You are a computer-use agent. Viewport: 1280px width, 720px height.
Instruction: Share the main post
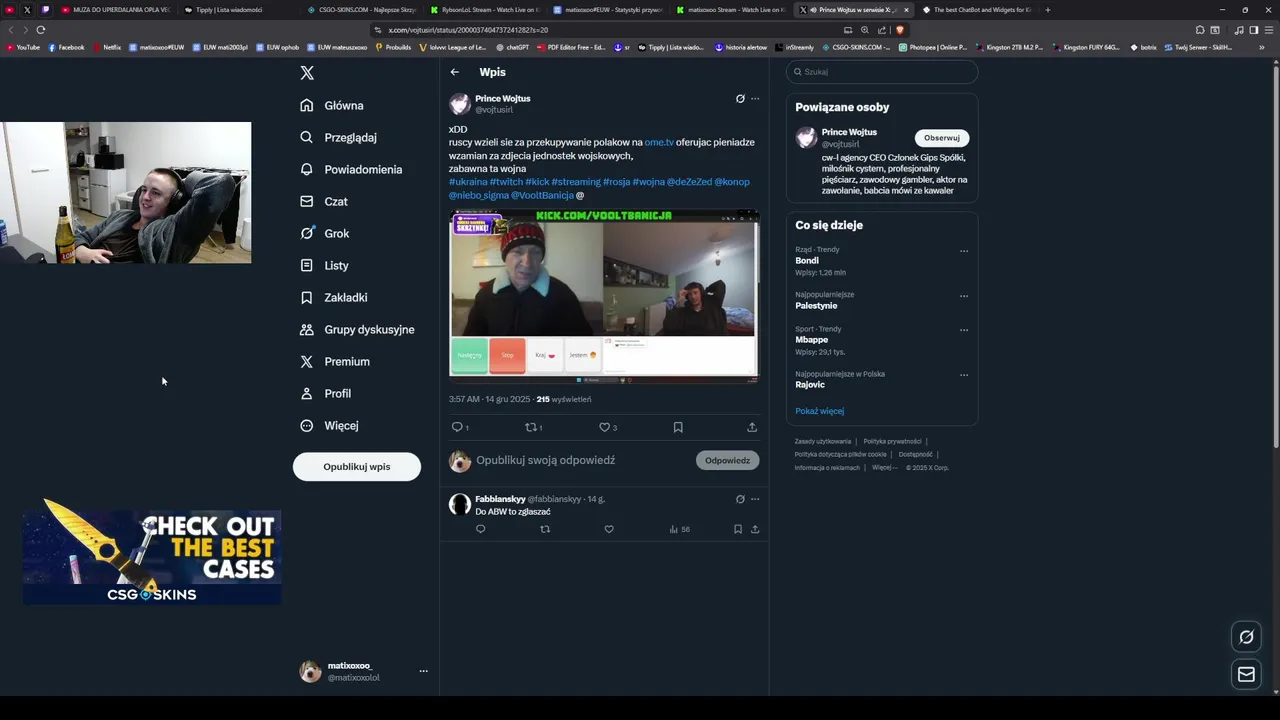[x=752, y=427]
